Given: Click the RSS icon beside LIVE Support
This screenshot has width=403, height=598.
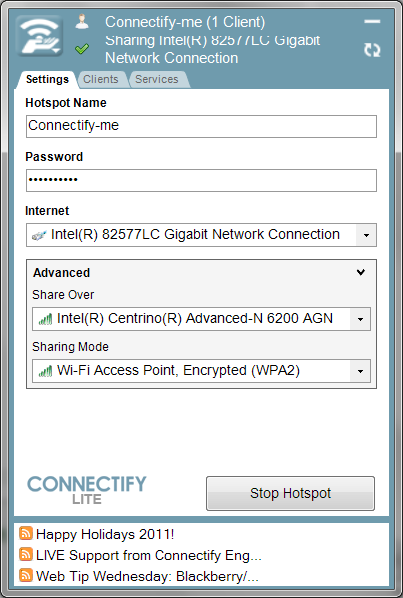Looking at the screenshot, I should click(x=26, y=554).
